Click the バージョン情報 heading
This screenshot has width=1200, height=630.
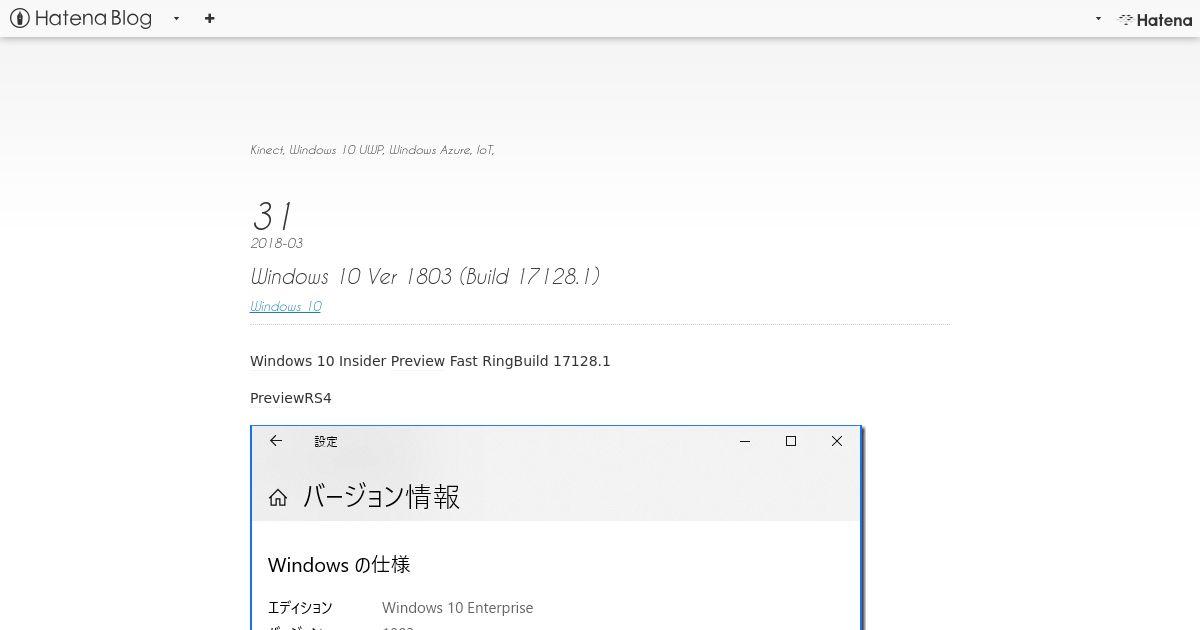click(381, 497)
